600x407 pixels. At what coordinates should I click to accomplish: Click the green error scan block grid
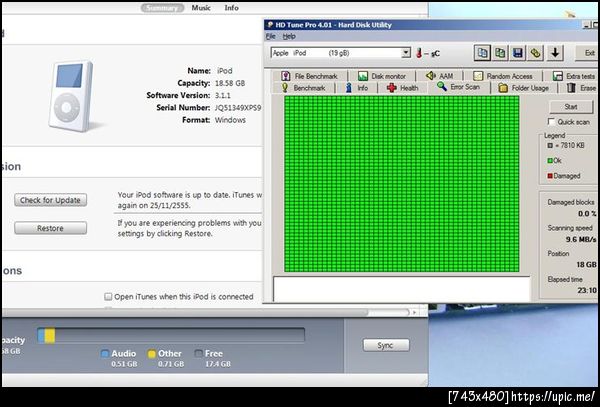point(401,184)
